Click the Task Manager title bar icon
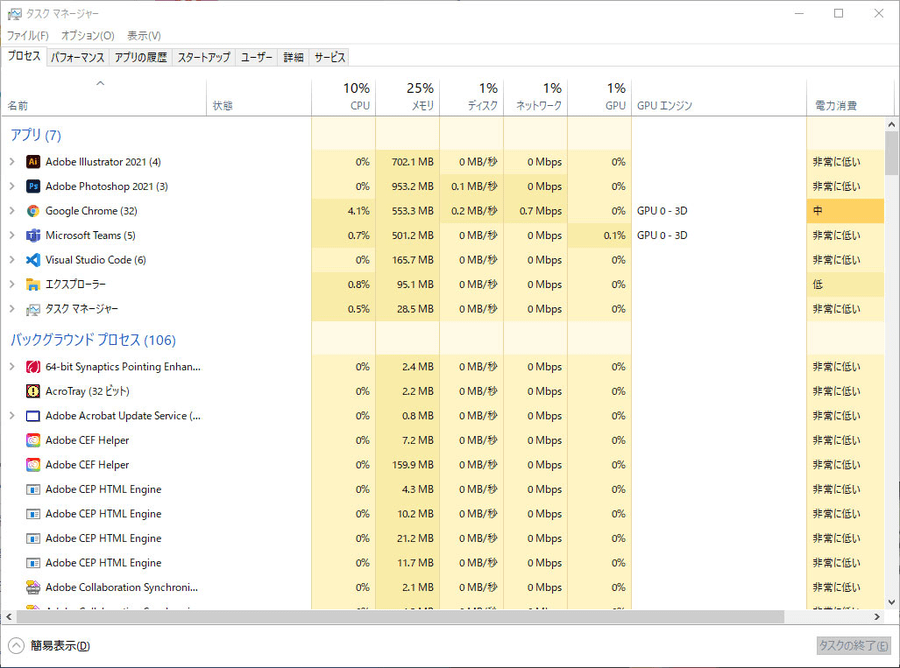This screenshot has width=900, height=668. tap(14, 13)
